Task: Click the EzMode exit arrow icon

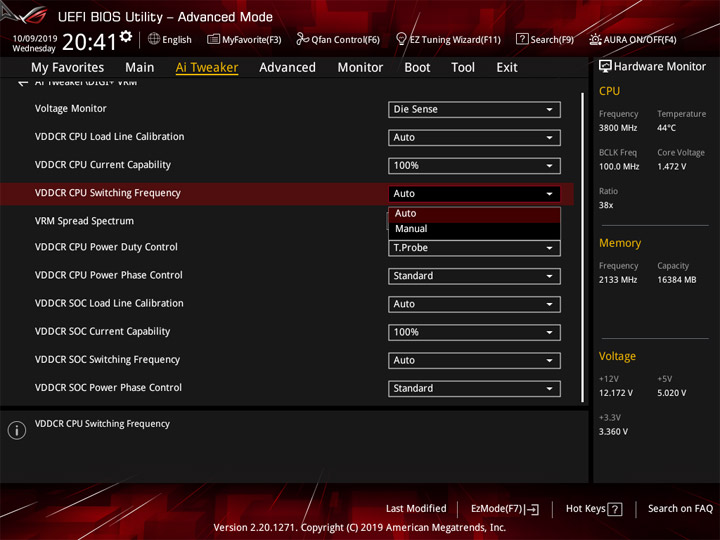Action: pyautogui.click(x=533, y=509)
